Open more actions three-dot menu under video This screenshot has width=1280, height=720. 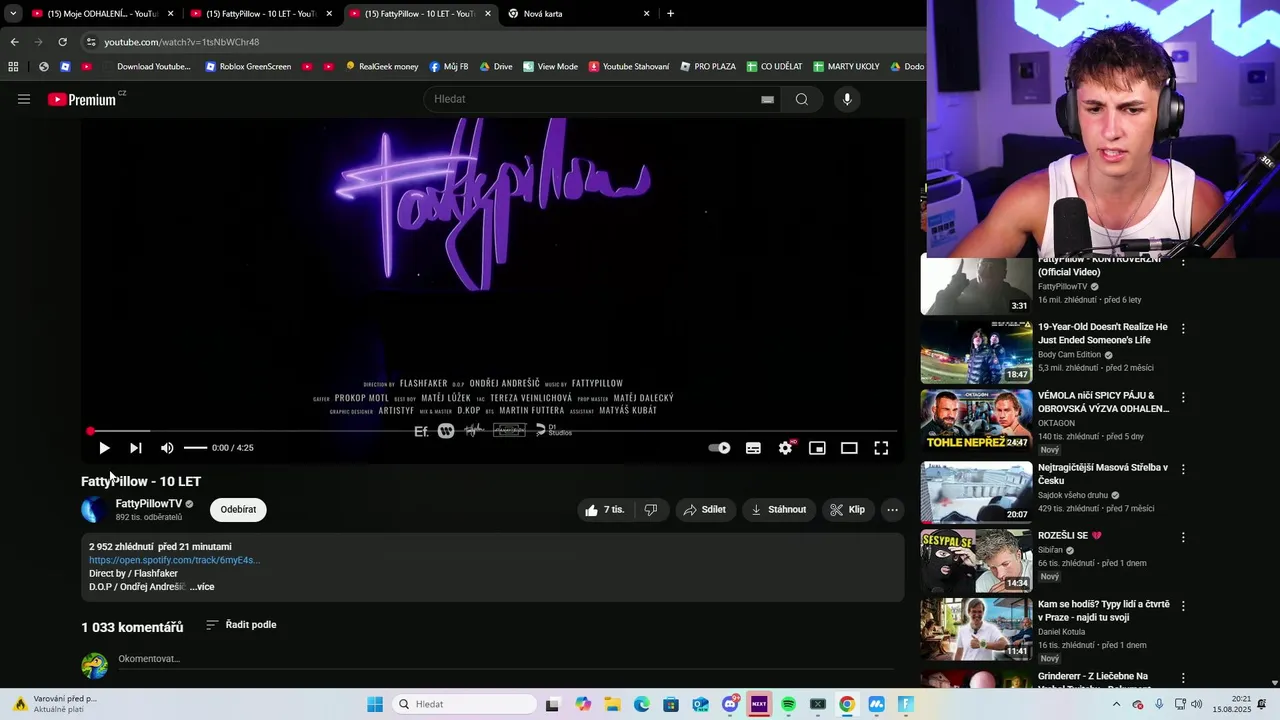click(x=892, y=510)
